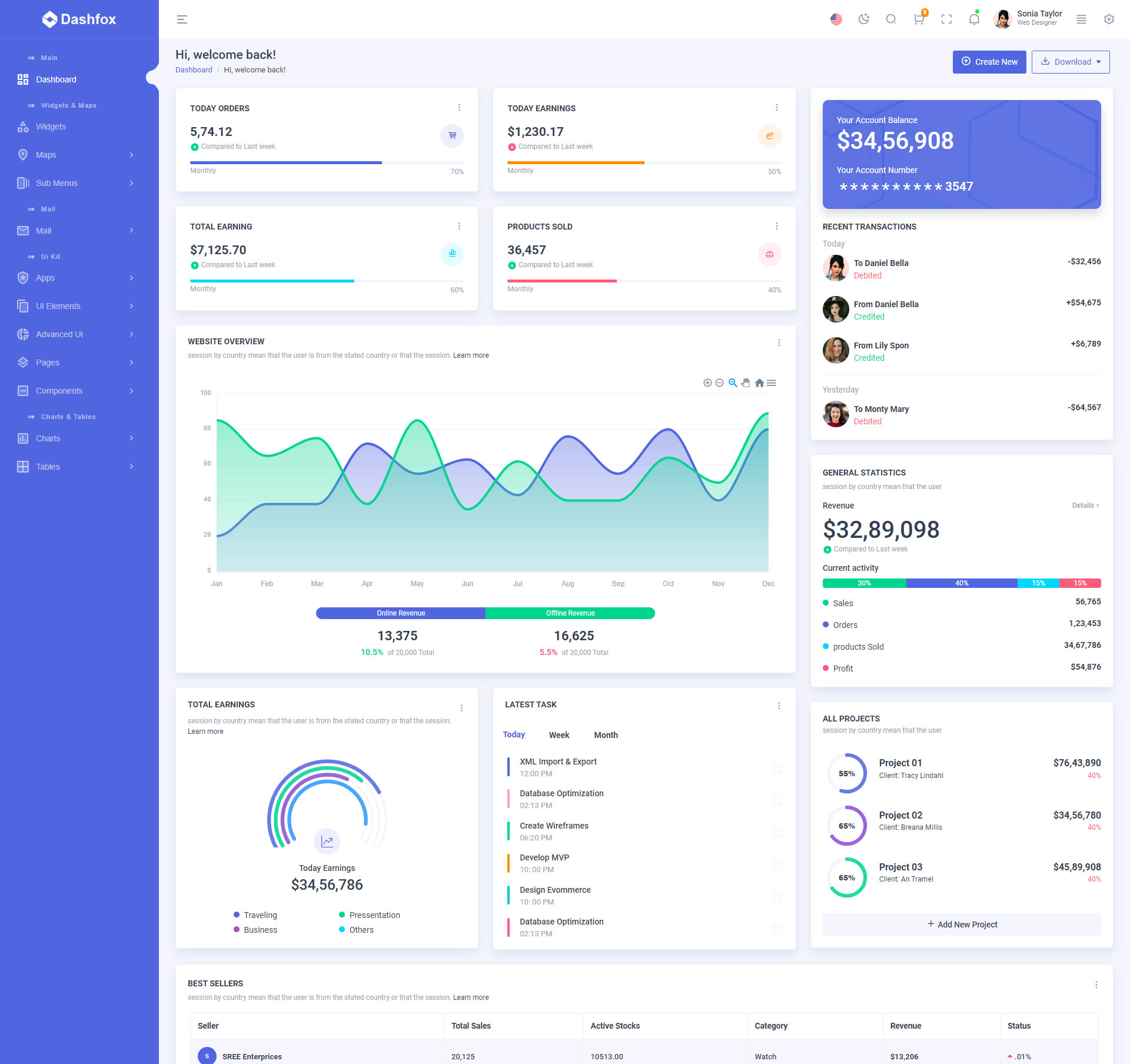Viewport: 1130px width, 1064px height.
Task: Toggle the sidebar hamburger menu
Action: pyautogui.click(x=182, y=19)
